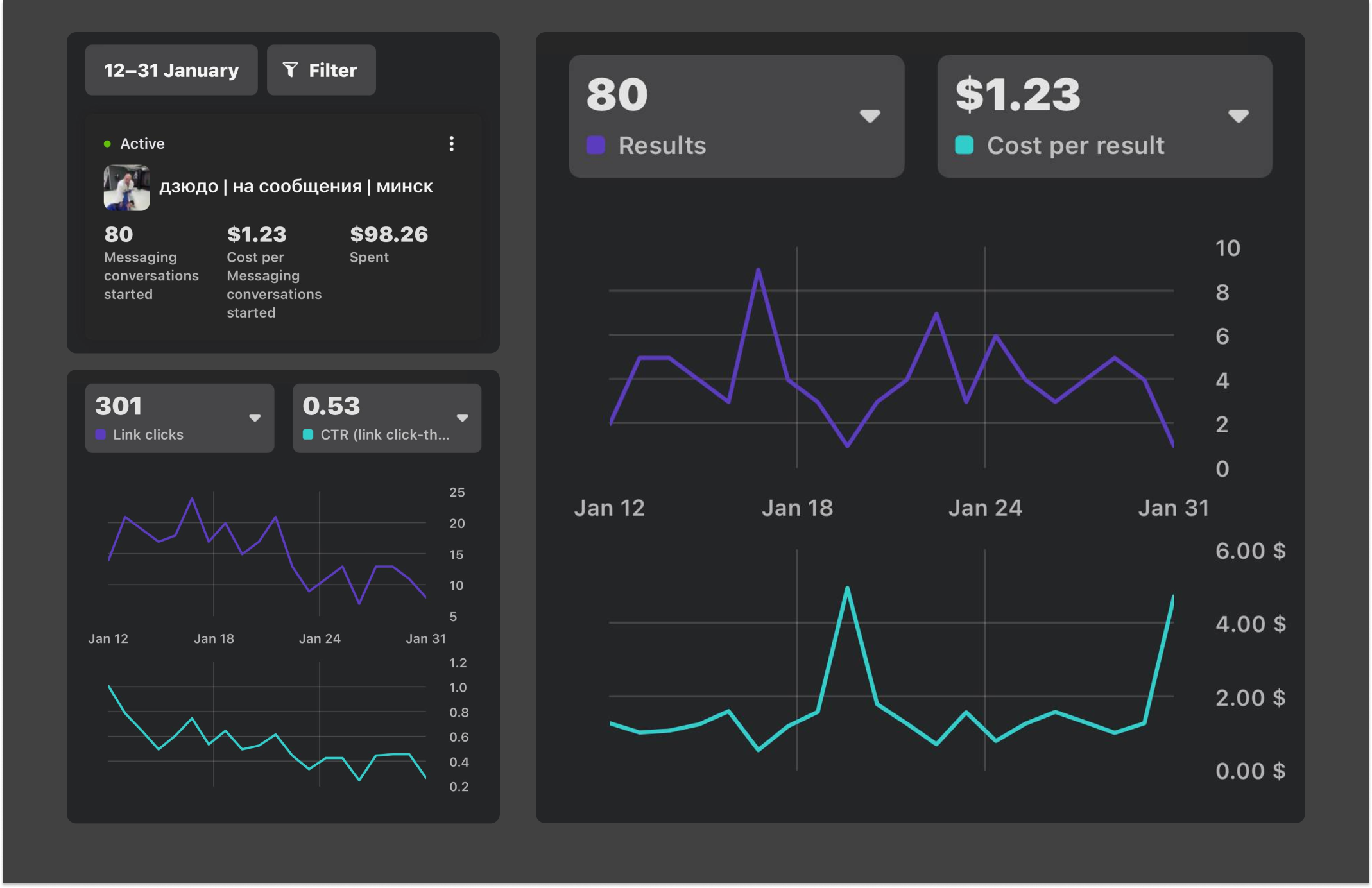Click the teal CTR legend swatch
This screenshot has width=1372, height=888.
point(308,434)
